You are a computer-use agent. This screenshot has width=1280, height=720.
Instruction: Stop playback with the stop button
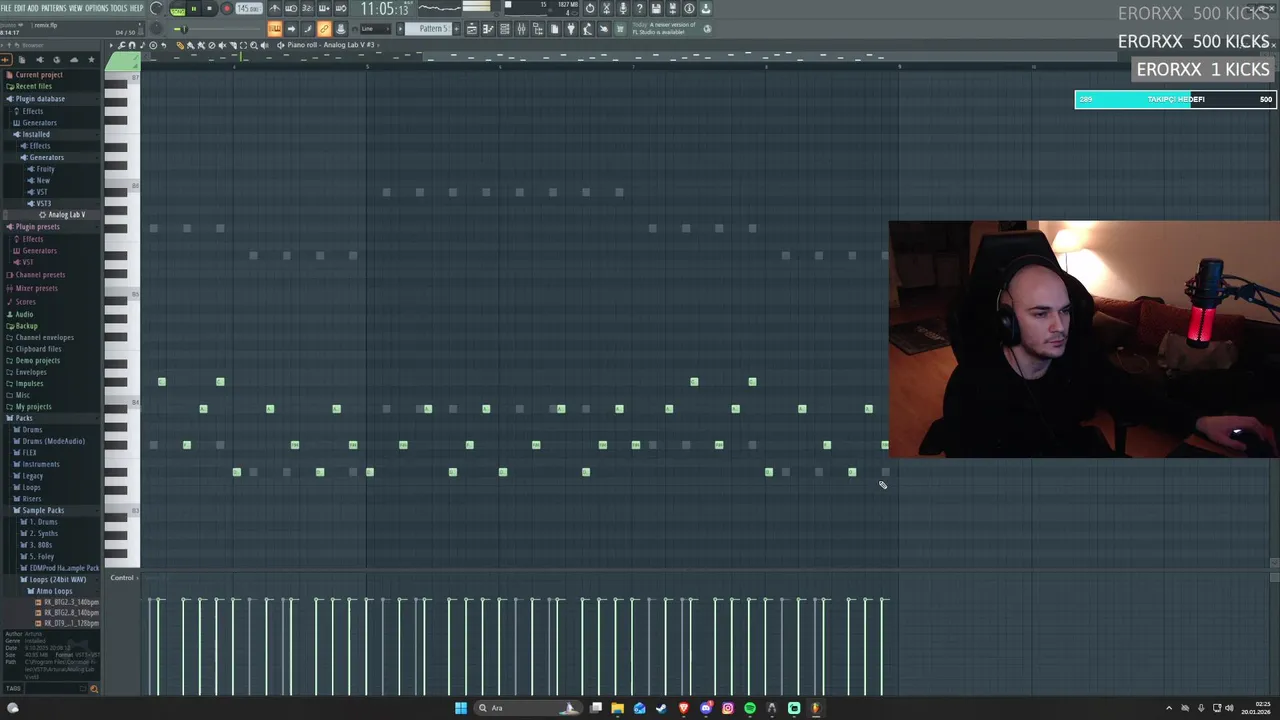210,9
